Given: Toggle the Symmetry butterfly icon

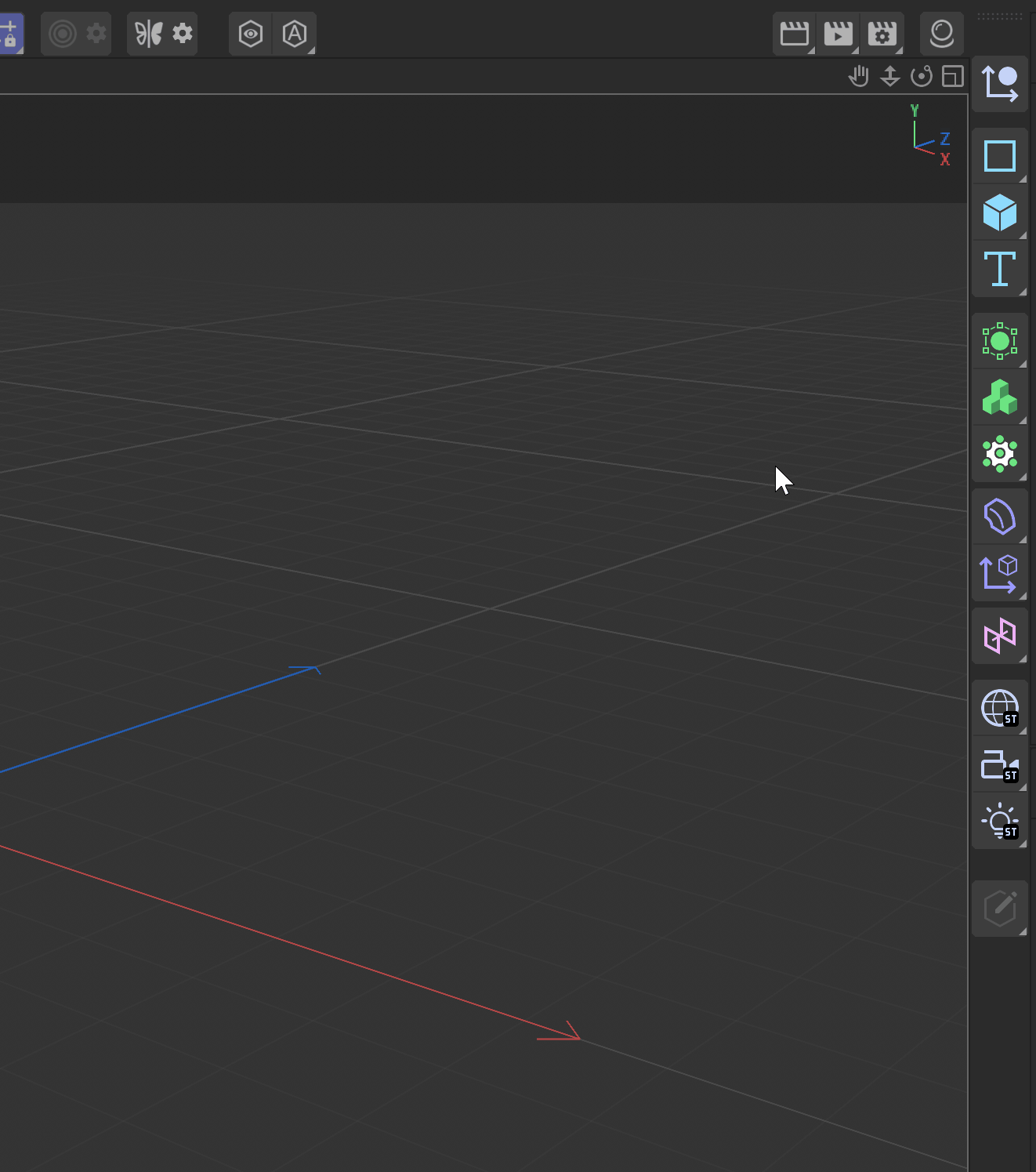Looking at the screenshot, I should 148,34.
